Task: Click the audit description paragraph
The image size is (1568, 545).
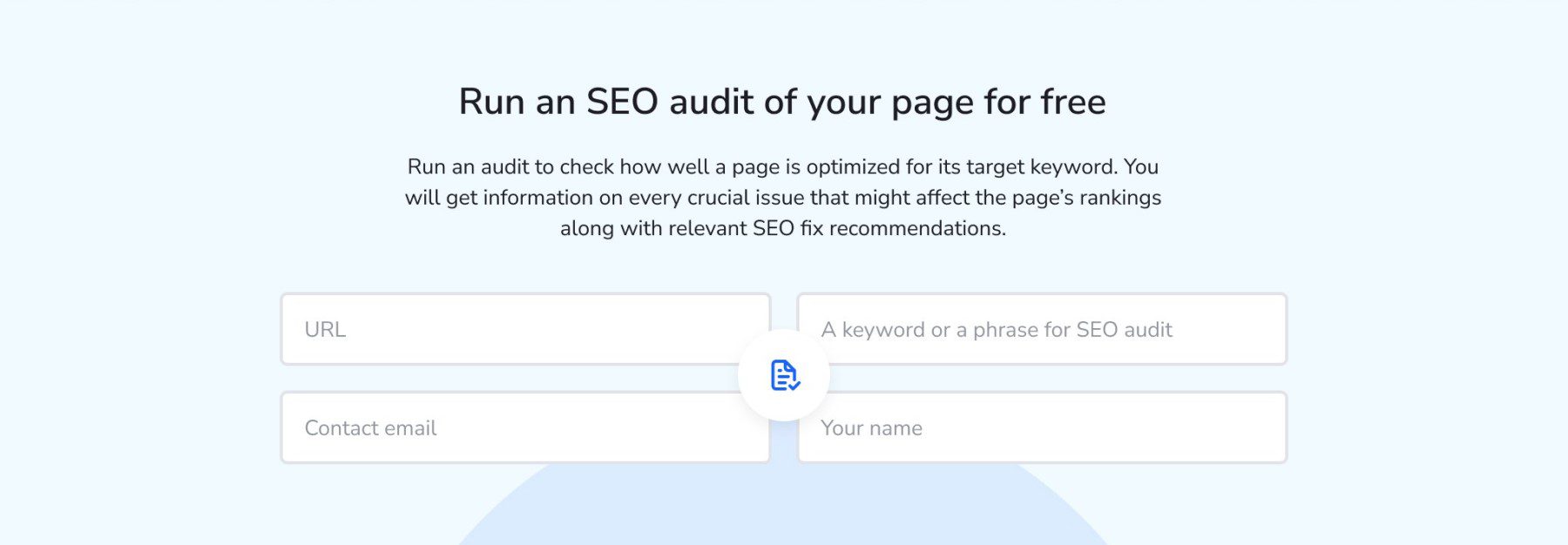Action: (782, 198)
